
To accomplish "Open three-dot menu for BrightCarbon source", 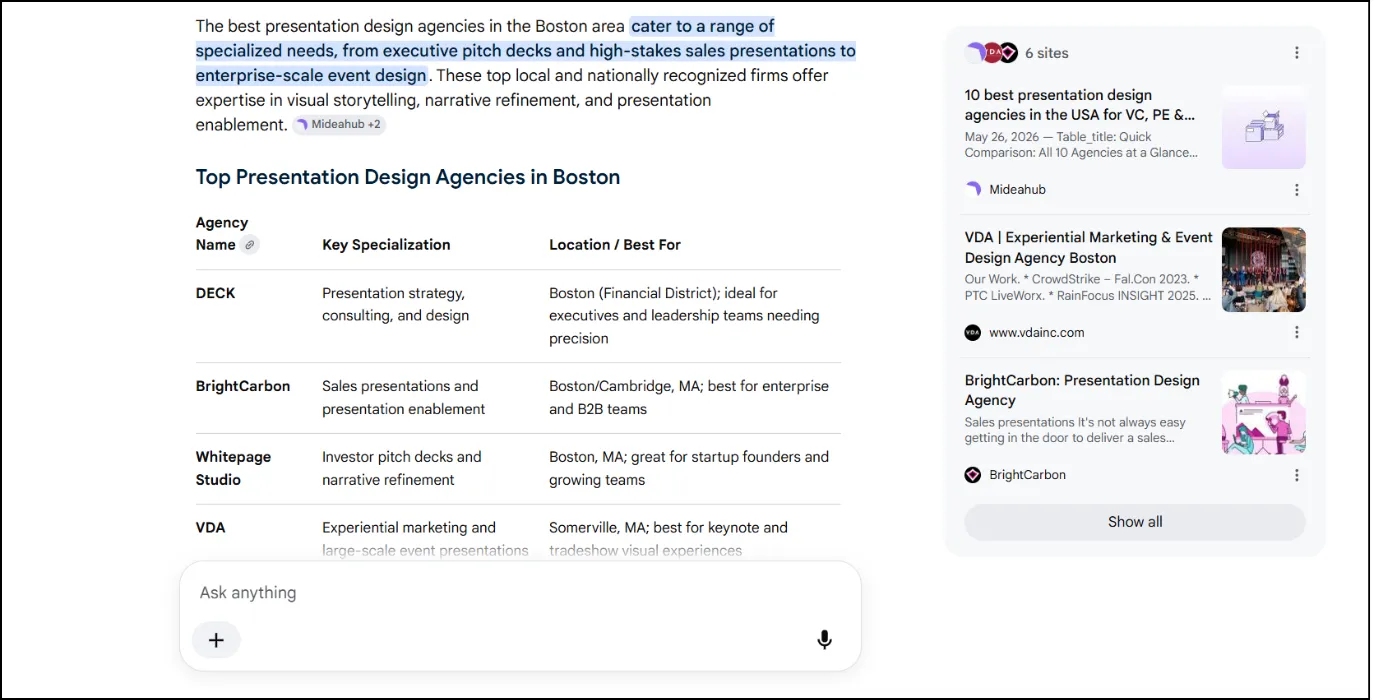I will click(x=1297, y=476).
